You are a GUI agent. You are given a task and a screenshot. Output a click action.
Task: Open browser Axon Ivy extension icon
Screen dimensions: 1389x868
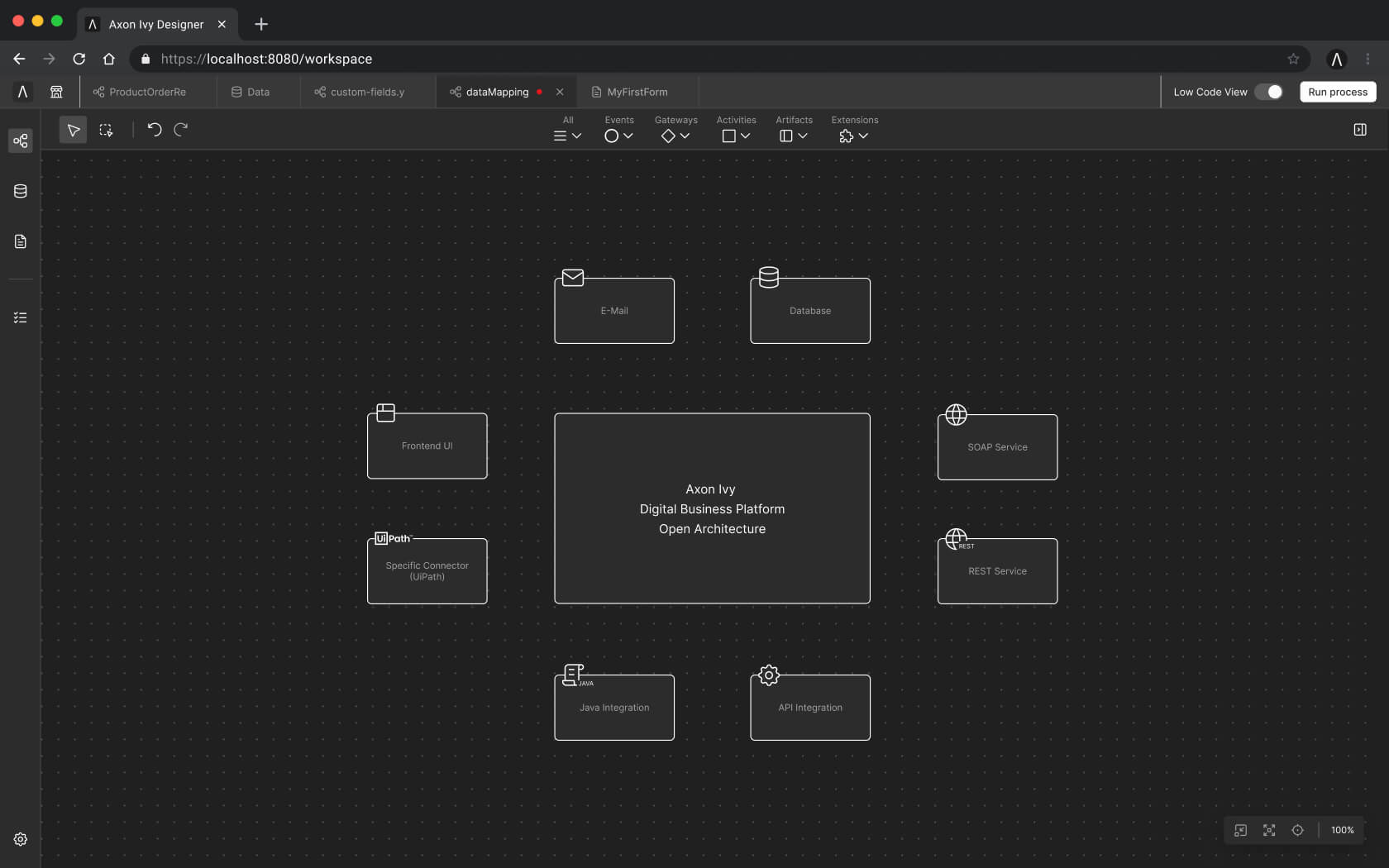pos(1336,59)
